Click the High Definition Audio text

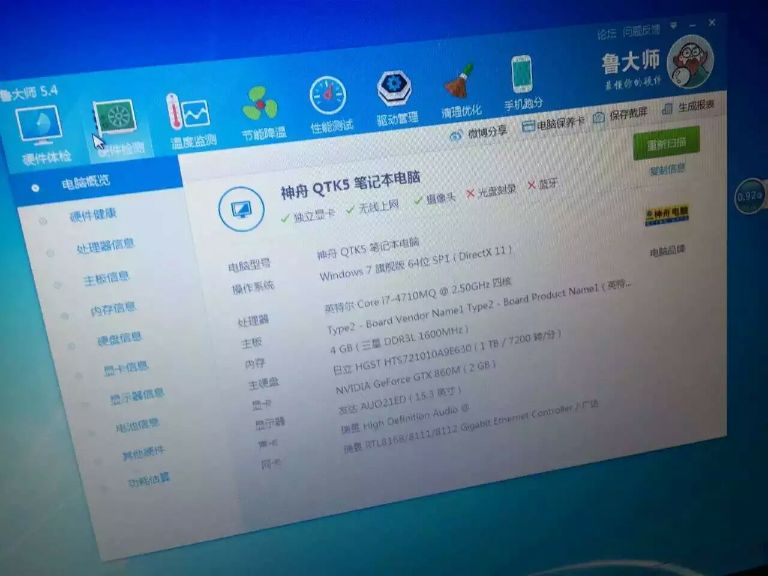pos(405,419)
